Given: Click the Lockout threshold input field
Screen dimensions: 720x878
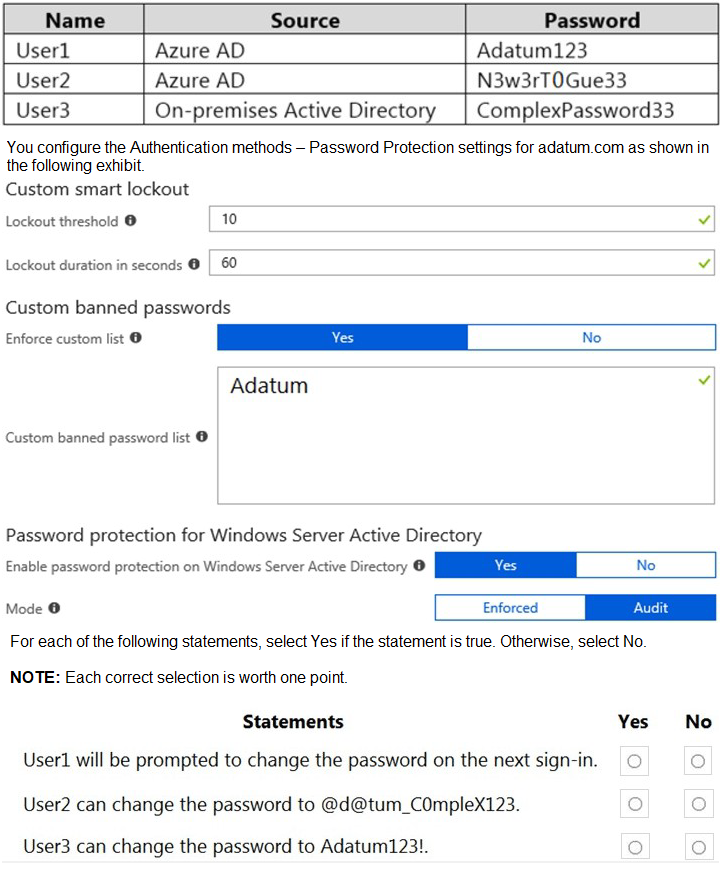Looking at the screenshot, I should [462, 219].
